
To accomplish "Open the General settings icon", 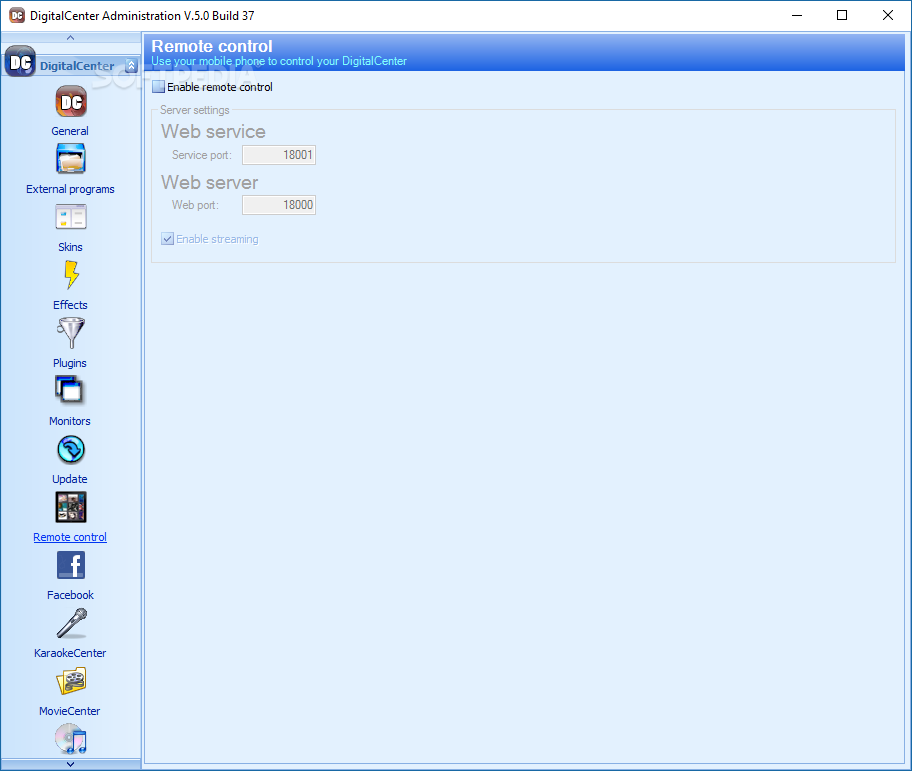I will point(71,102).
